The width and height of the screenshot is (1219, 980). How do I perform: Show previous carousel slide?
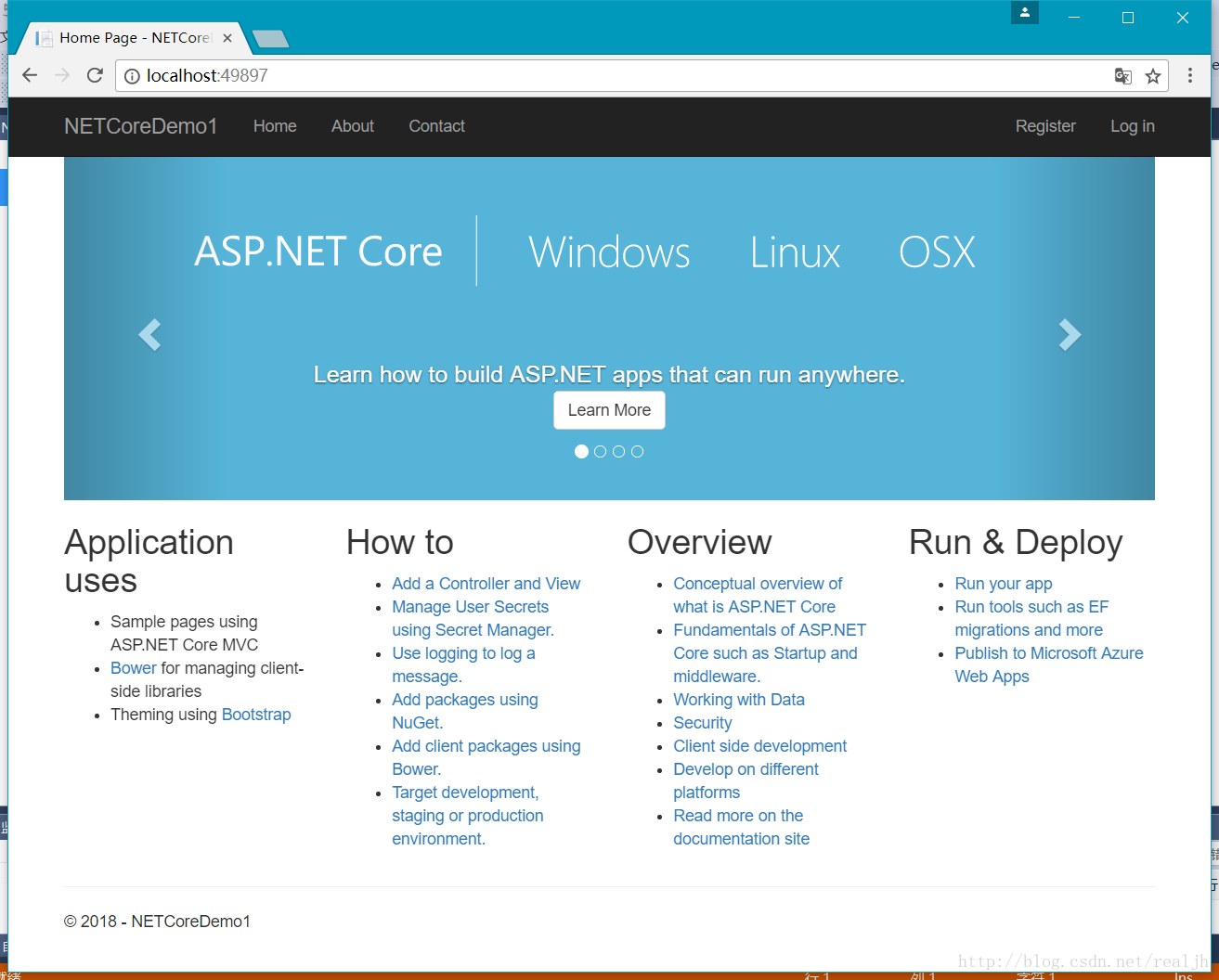[x=149, y=334]
